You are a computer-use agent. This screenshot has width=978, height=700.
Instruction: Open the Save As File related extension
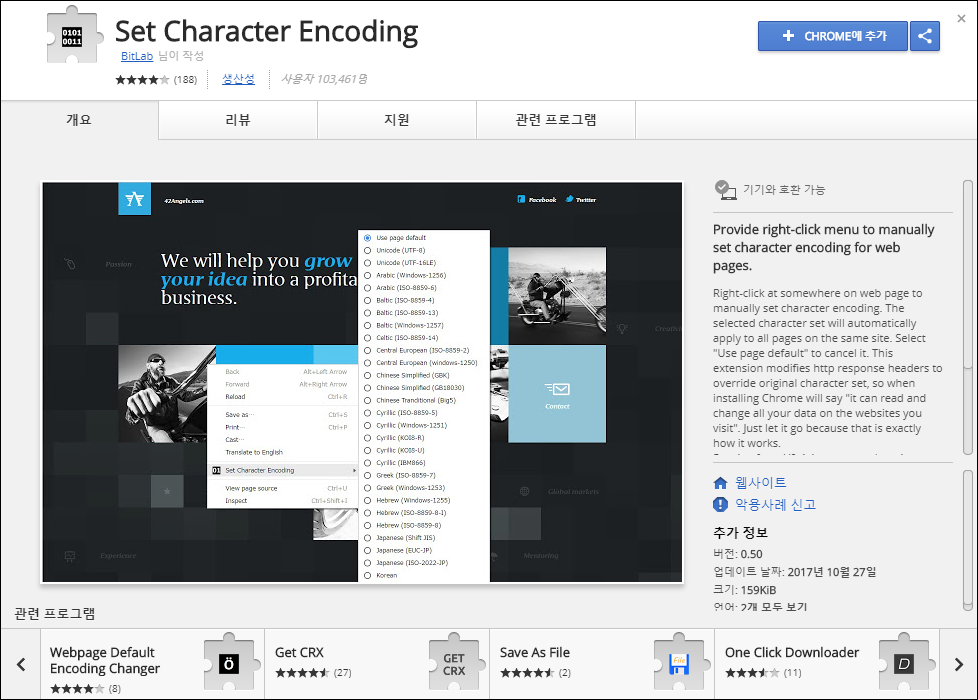(602, 664)
